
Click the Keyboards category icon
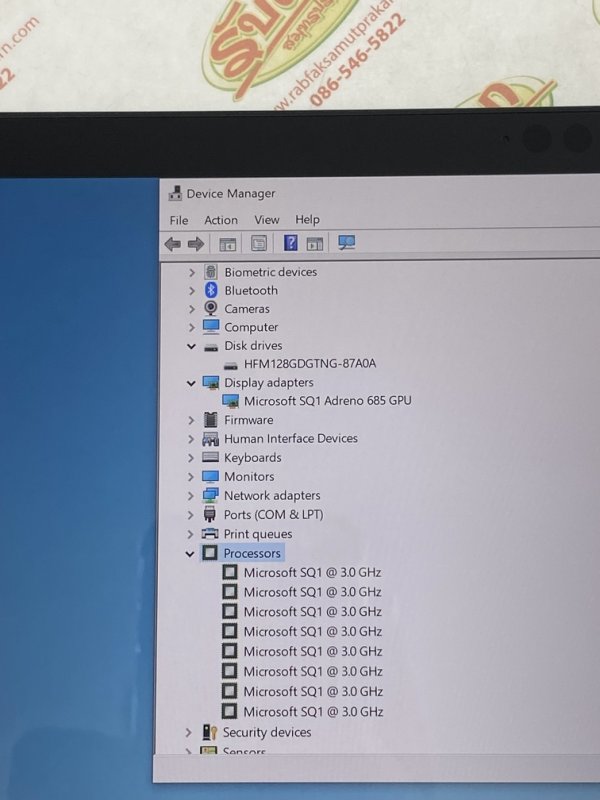(210, 457)
